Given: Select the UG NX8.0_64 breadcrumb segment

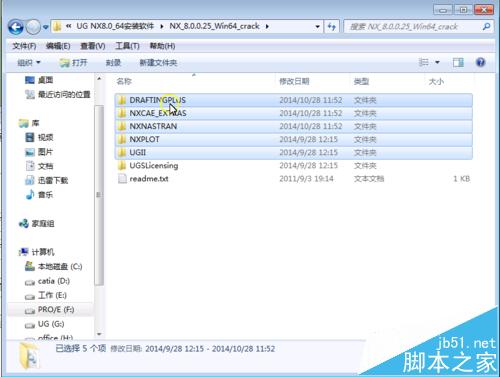Looking at the screenshot, I should pos(115,26).
